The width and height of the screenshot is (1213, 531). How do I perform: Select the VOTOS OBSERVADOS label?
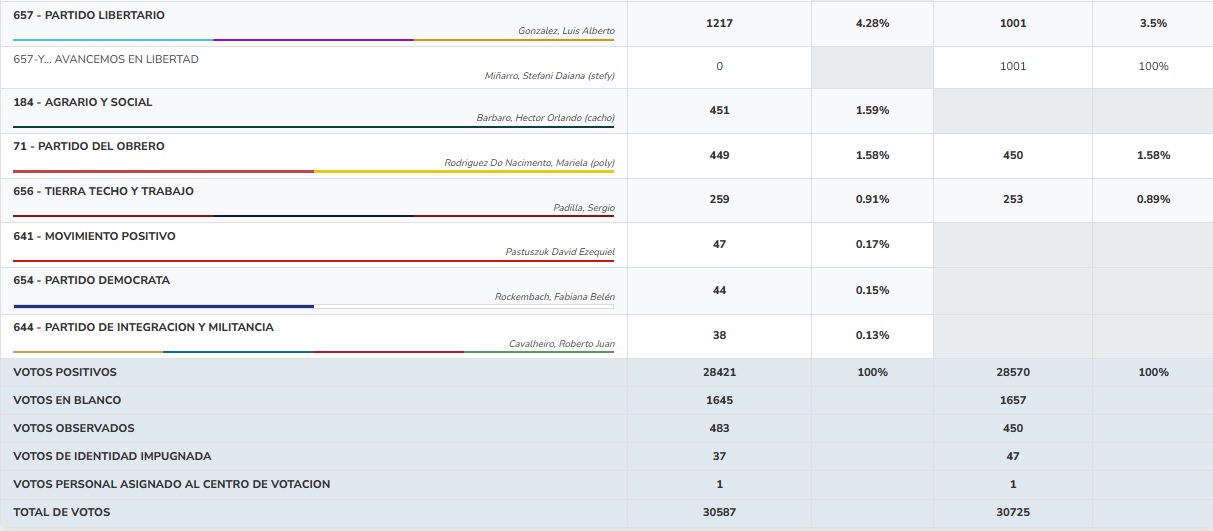click(72, 428)
